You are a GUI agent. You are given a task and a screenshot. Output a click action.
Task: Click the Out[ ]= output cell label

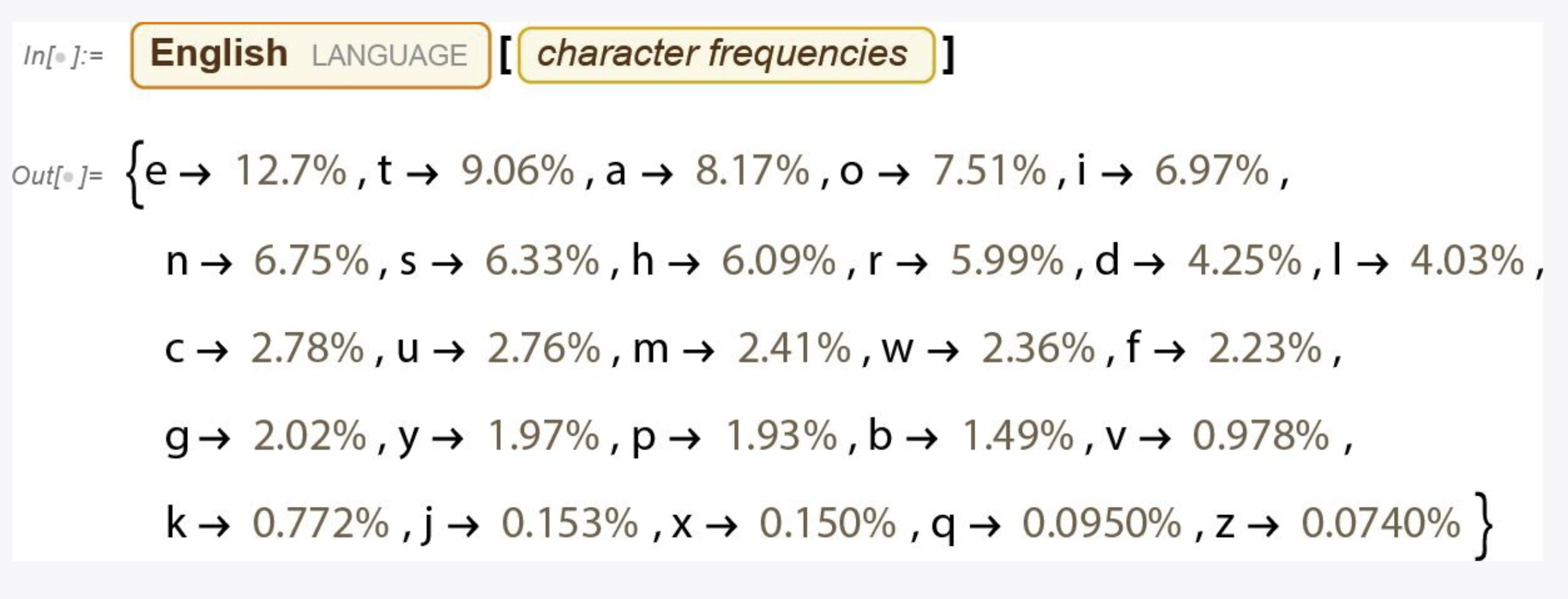click(x=57, y=176)
